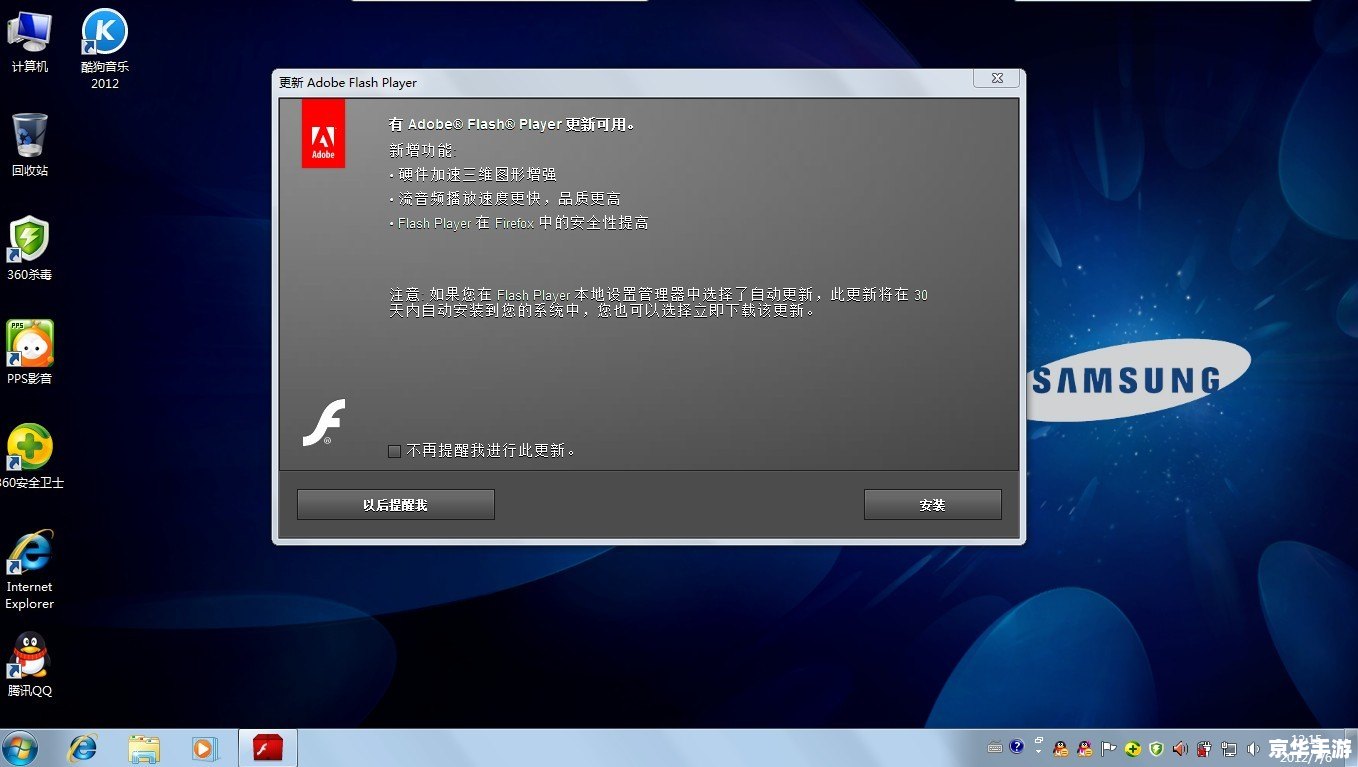This screenshot has width=1358, height=767.
Task: Open the Windows Start menu orb
Action: pos(20,748)
